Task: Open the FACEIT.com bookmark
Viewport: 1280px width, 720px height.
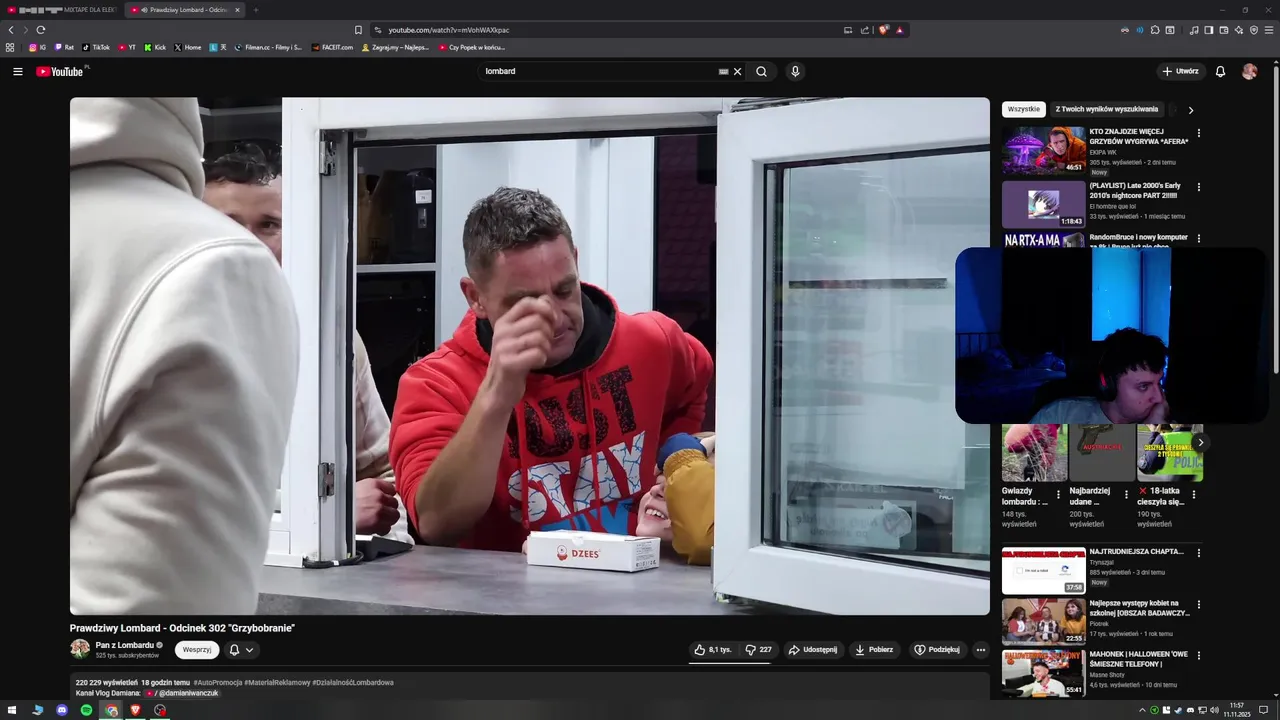Action: click(x=332, y=47)
